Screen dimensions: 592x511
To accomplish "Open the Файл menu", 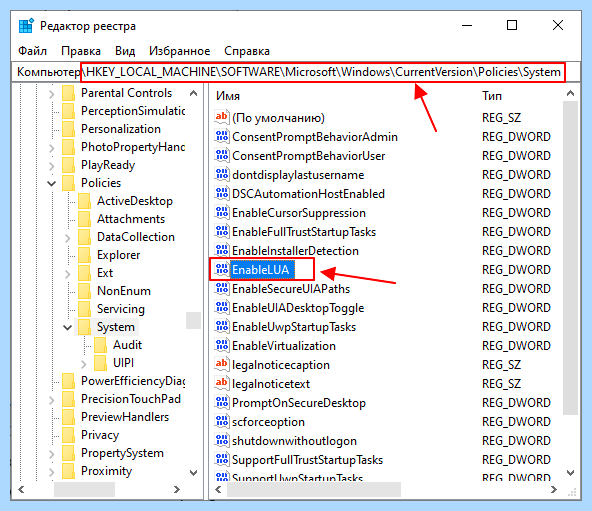I will [x=32, y=51].
